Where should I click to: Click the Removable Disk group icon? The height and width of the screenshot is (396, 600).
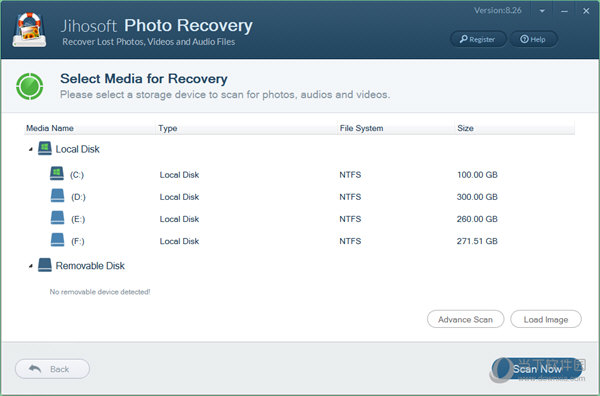pos(45,265)
